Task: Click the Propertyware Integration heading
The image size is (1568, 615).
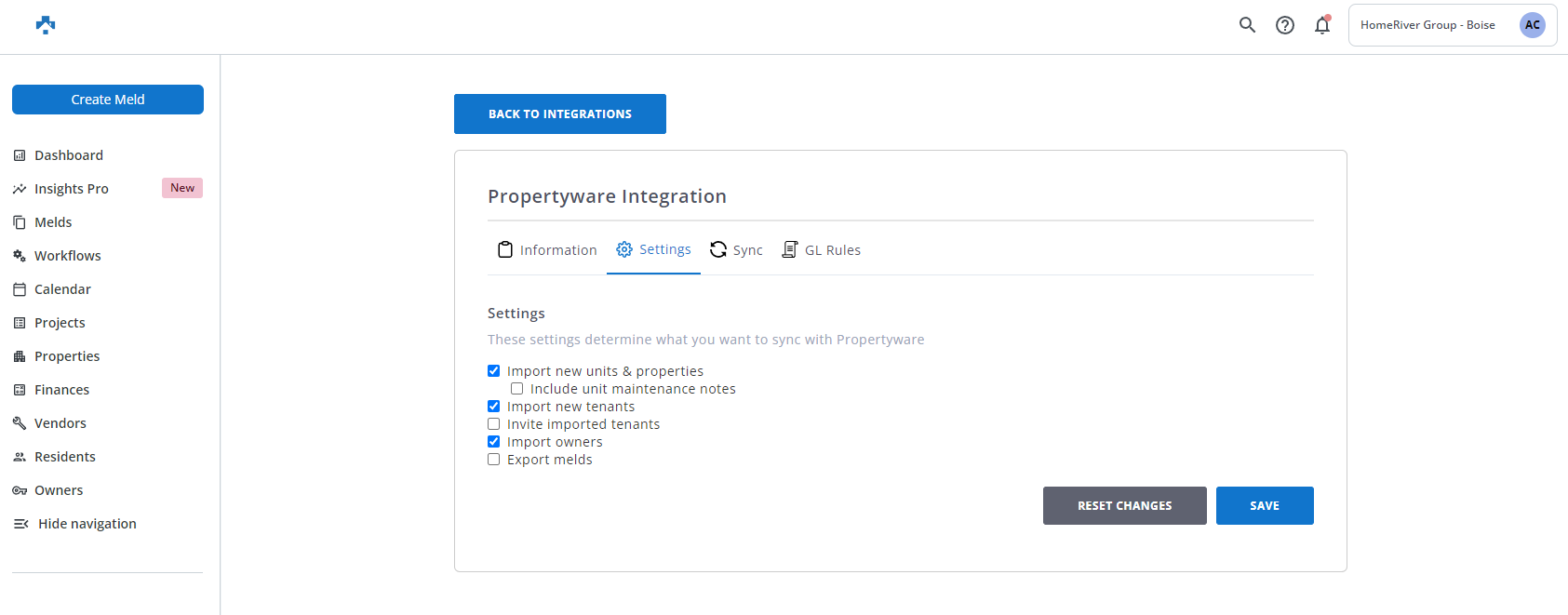Action: point(607,196)
